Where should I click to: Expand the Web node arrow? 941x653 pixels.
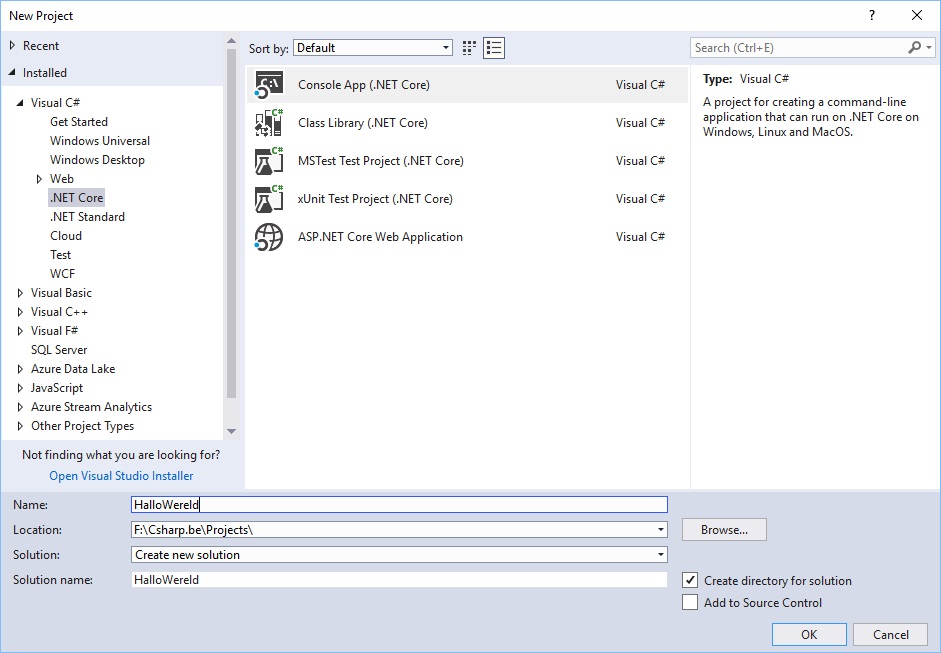40,179
